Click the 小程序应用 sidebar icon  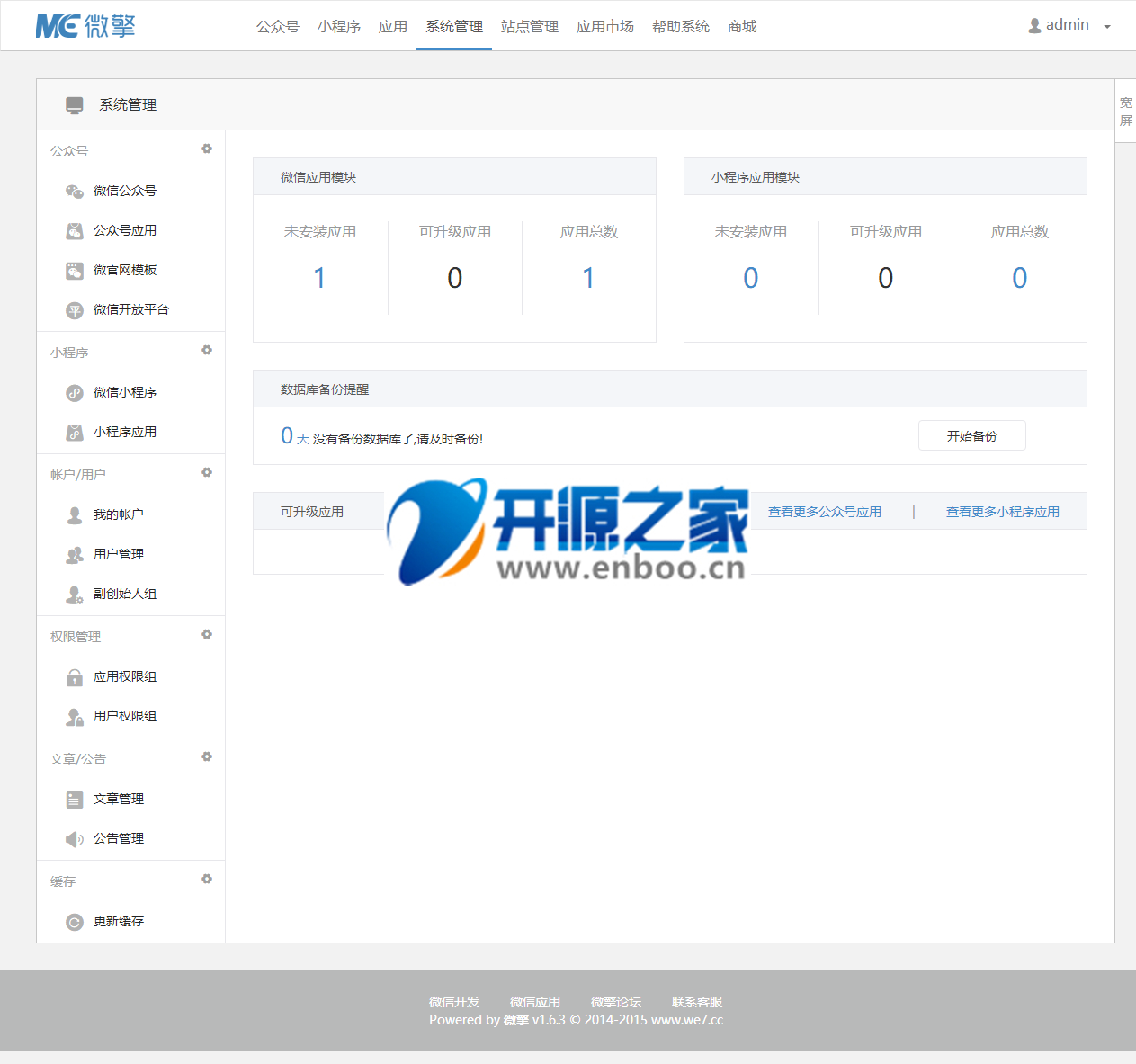point(75,433)
